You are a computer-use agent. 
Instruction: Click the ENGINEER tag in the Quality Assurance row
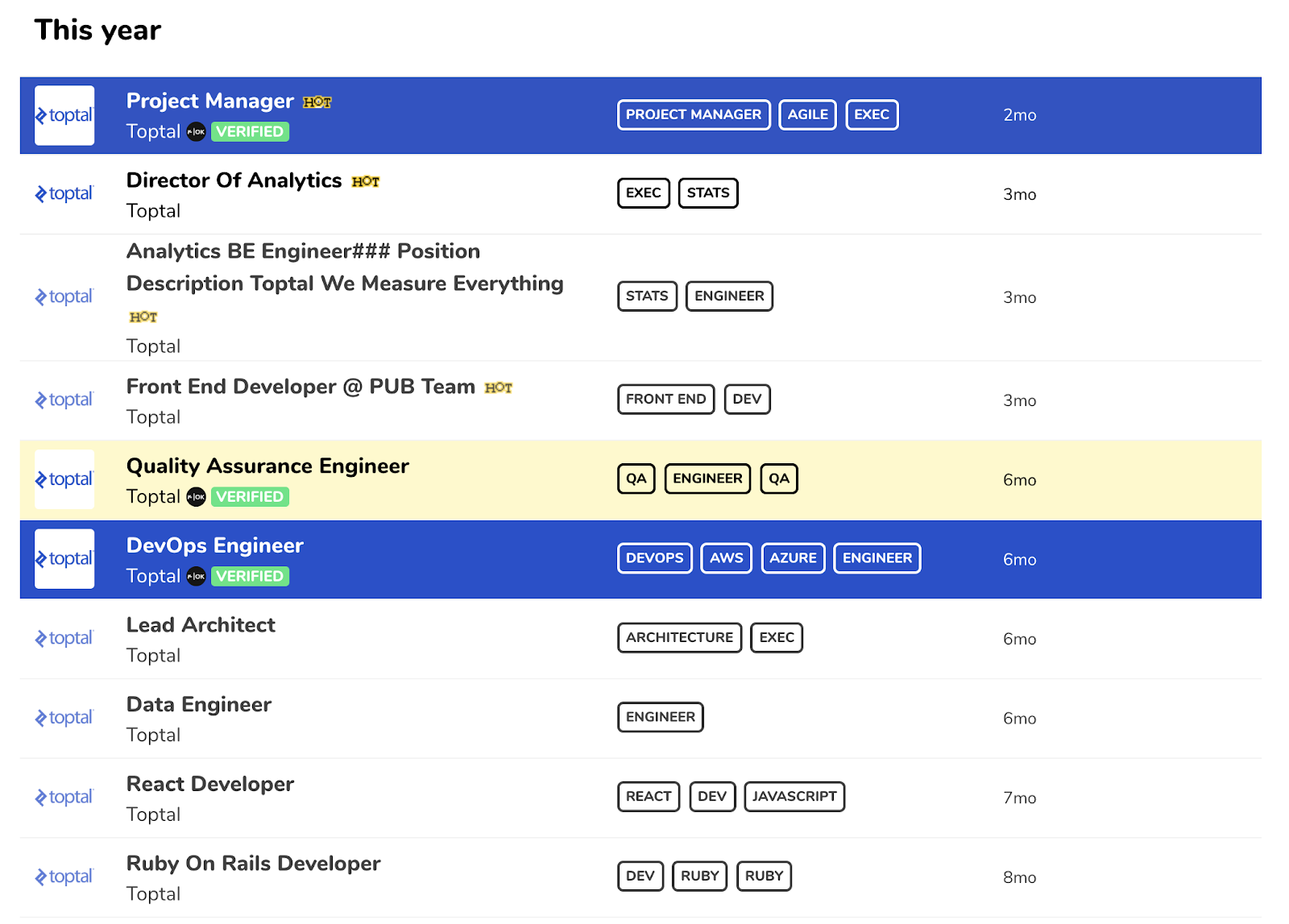tap(708, 479)
